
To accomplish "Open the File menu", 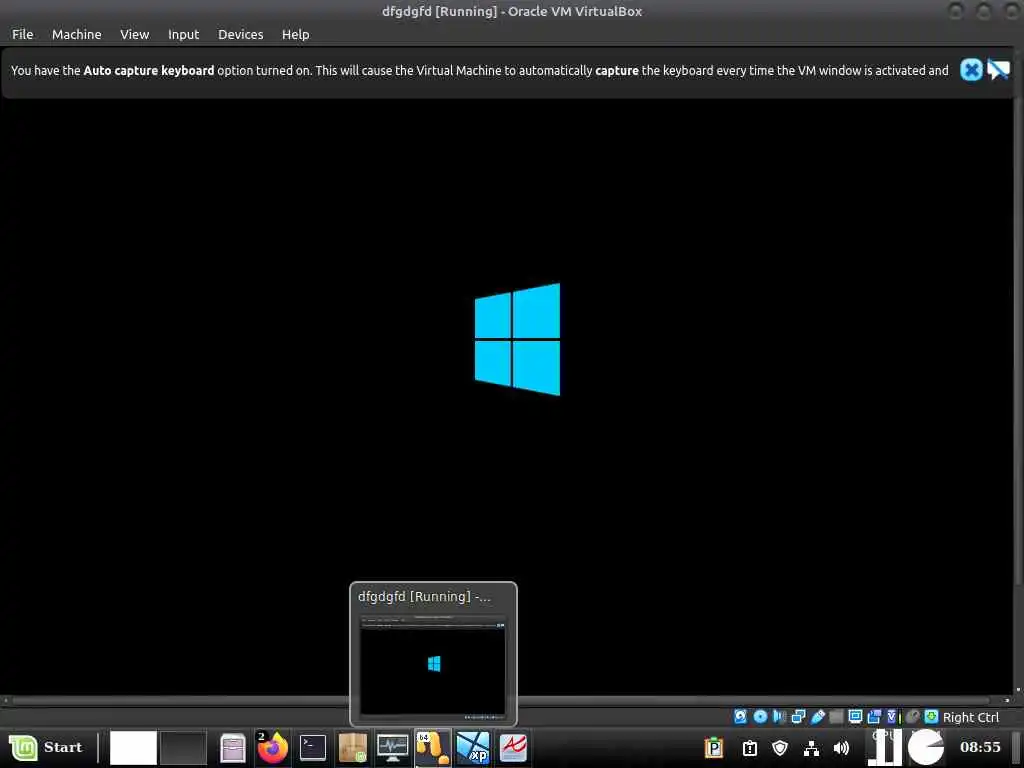I will 22,35.
